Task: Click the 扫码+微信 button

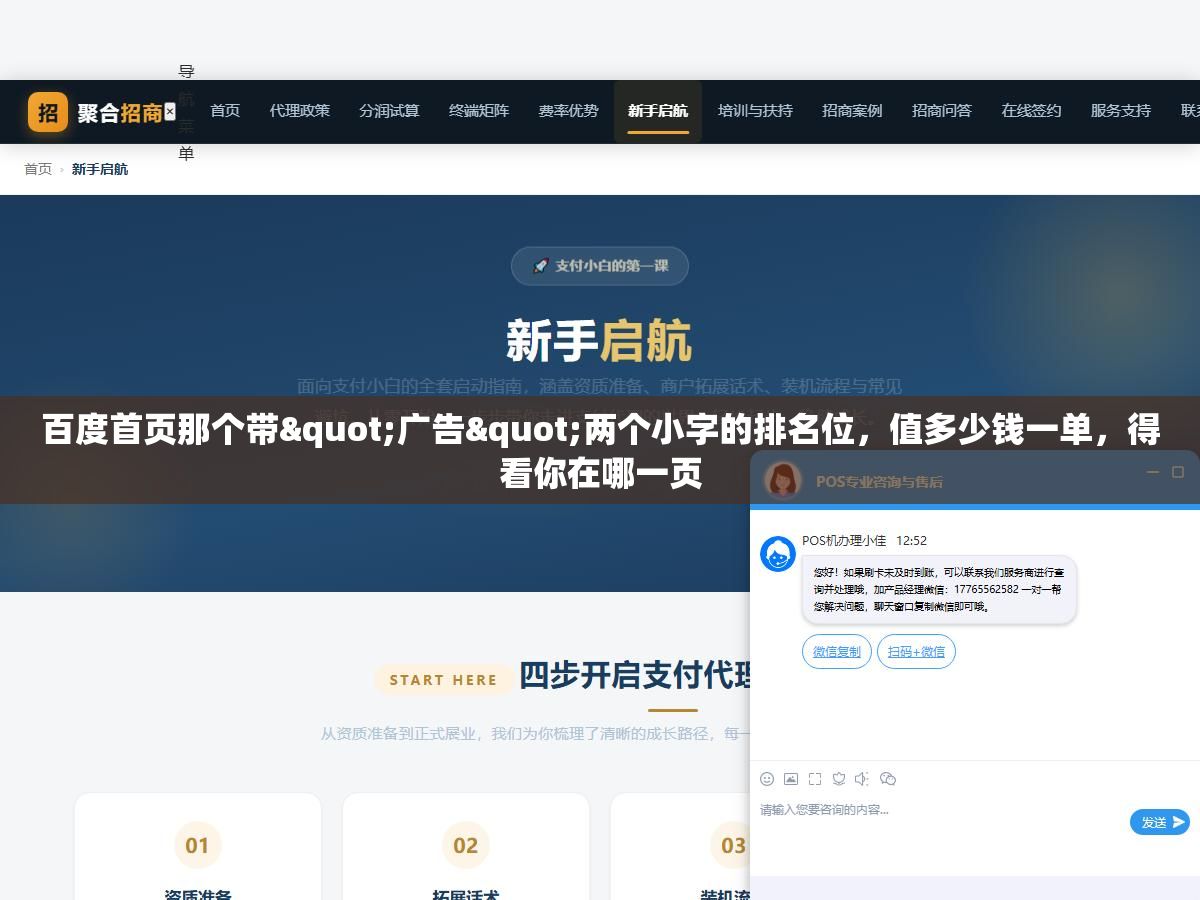Action: pos(917,652)
